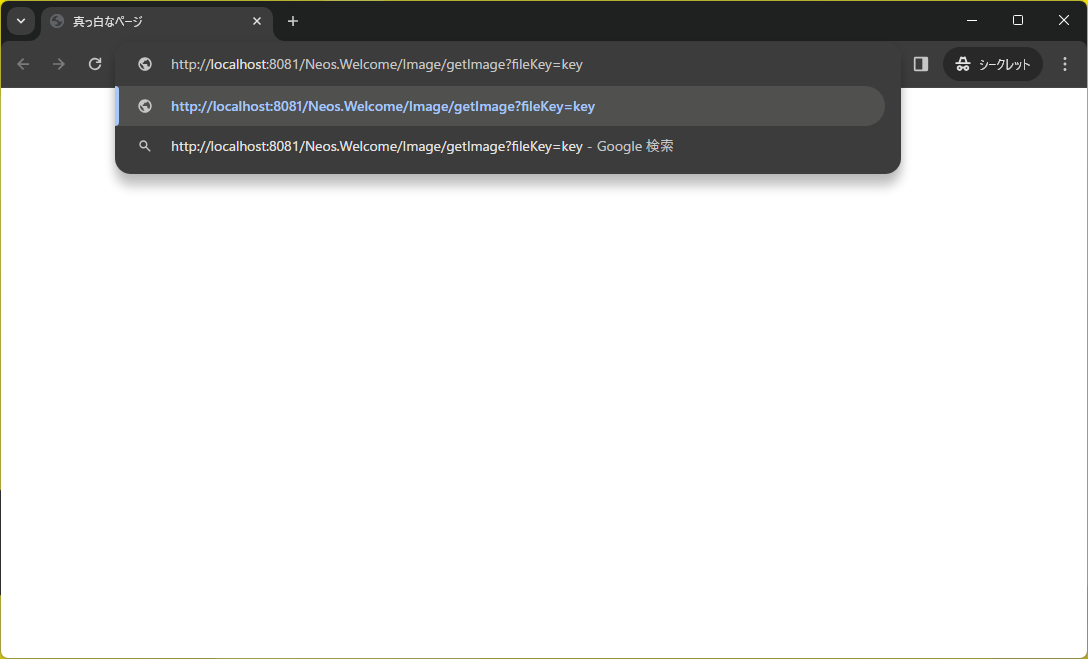Close the Chrome window

point(1064,20)
